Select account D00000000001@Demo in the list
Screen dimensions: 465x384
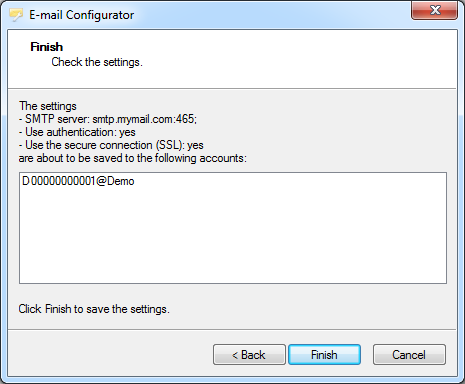click(x=78, y=181)
